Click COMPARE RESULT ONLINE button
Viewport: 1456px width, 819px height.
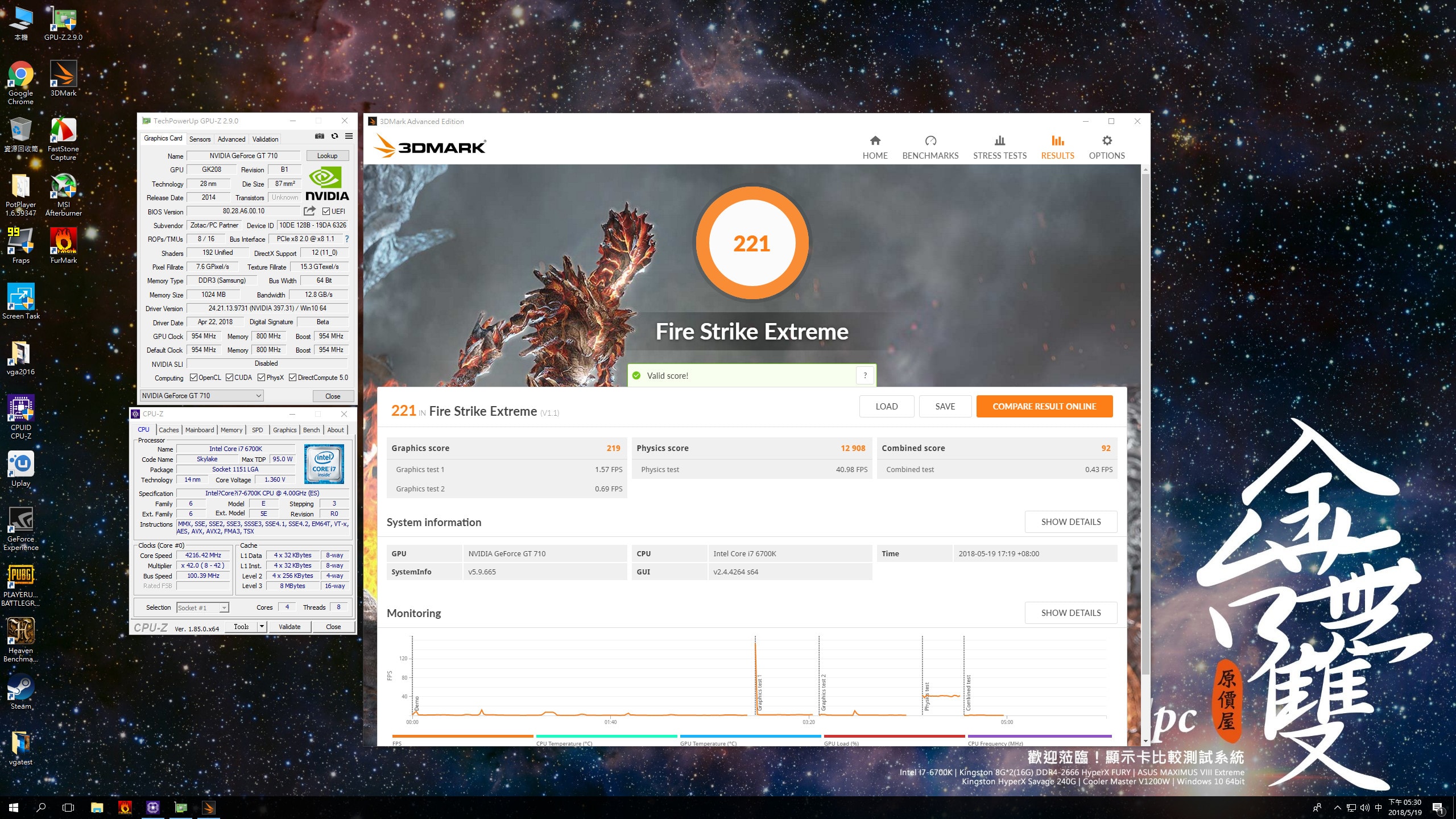click(1044, 407)
